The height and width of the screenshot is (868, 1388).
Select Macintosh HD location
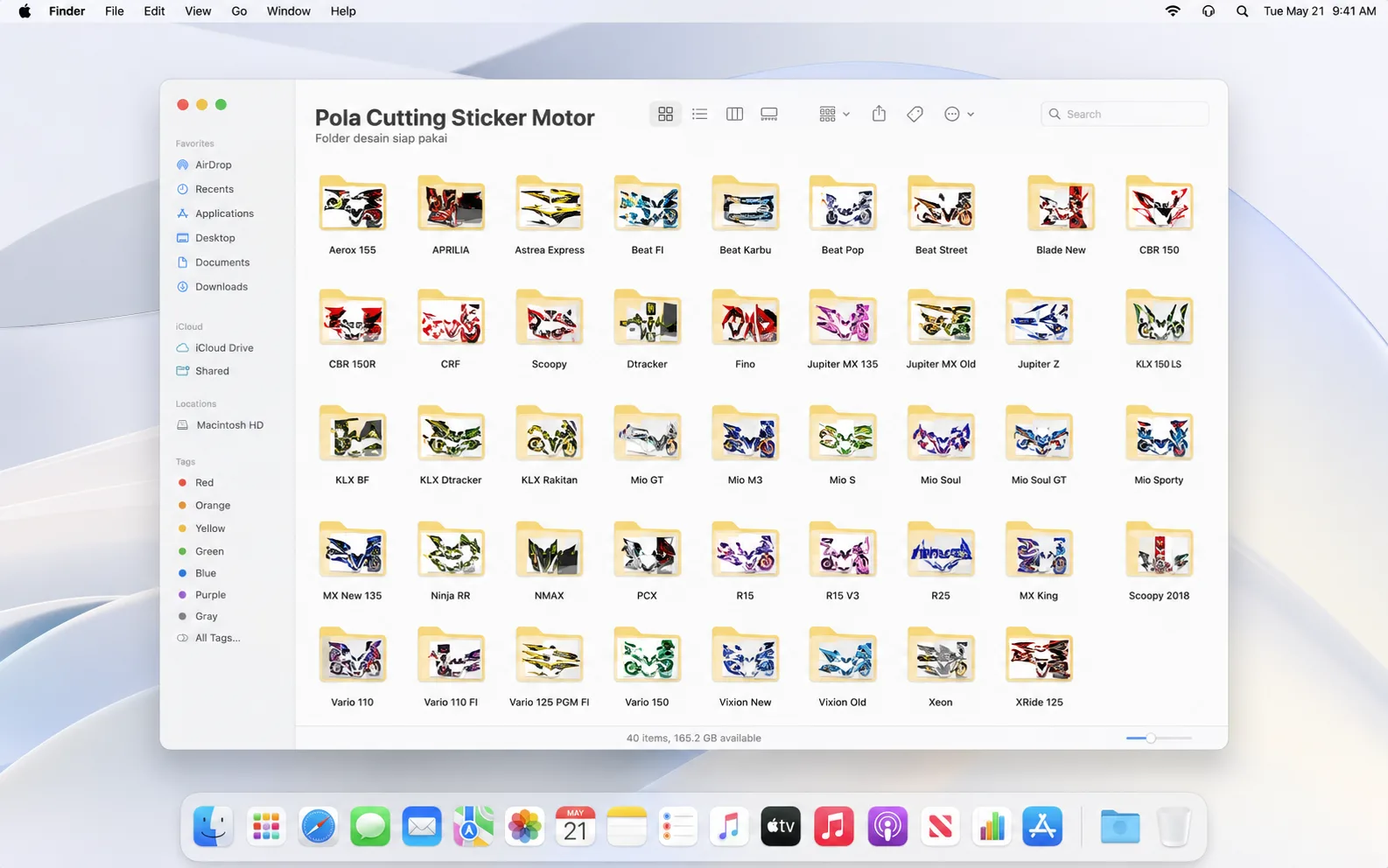click(x=229, y=424)
